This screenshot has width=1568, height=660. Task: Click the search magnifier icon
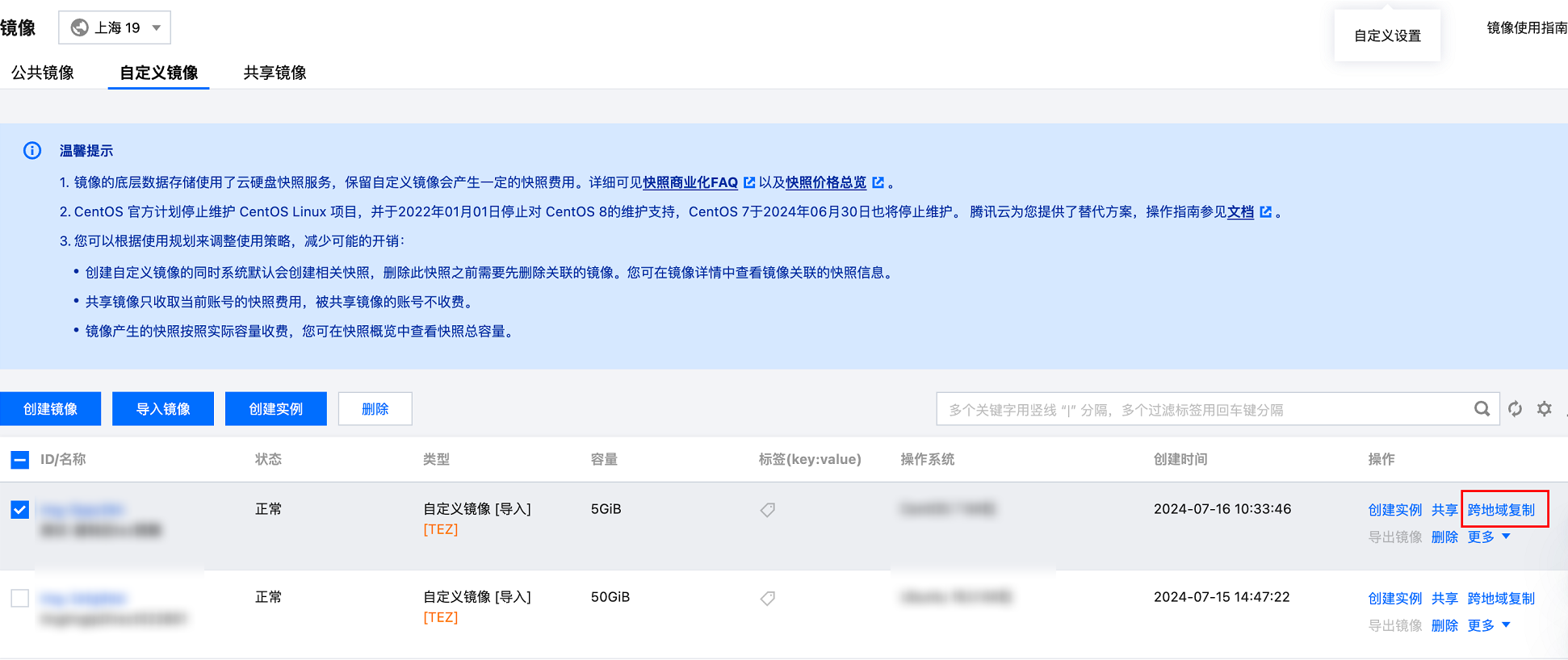(x=1482, y=409)
